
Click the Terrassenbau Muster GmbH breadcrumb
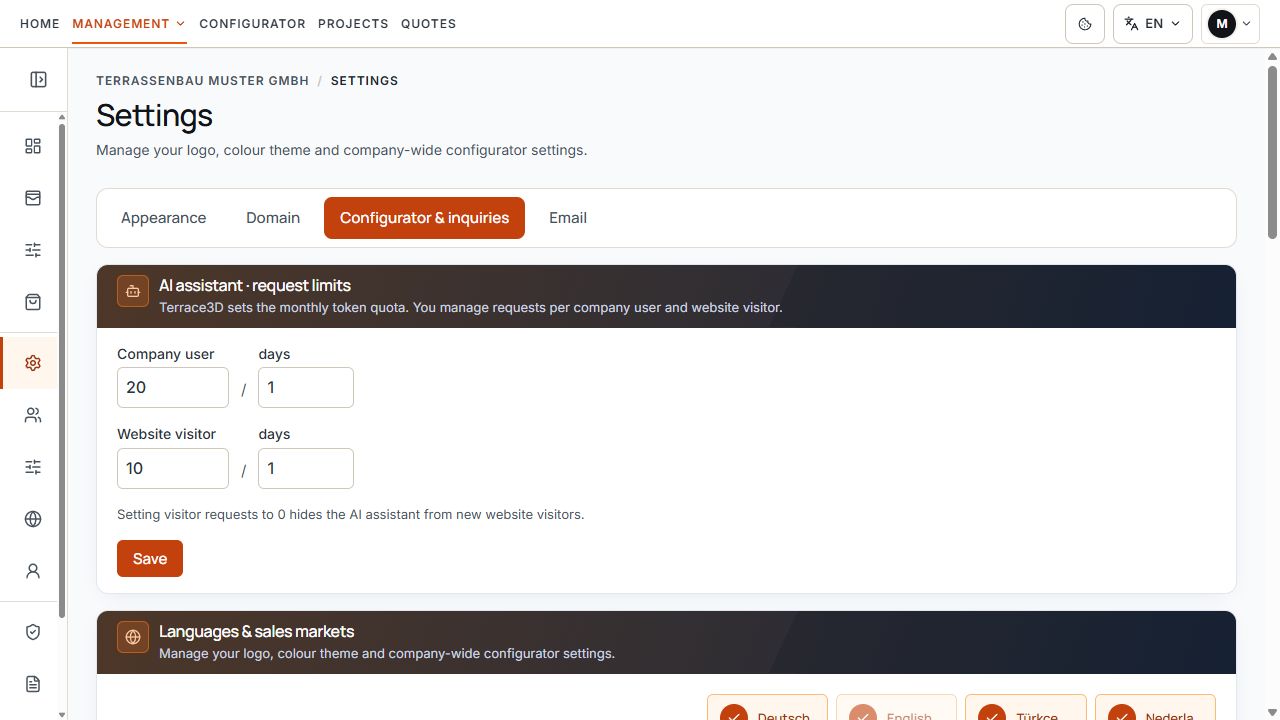click(202, 81)
